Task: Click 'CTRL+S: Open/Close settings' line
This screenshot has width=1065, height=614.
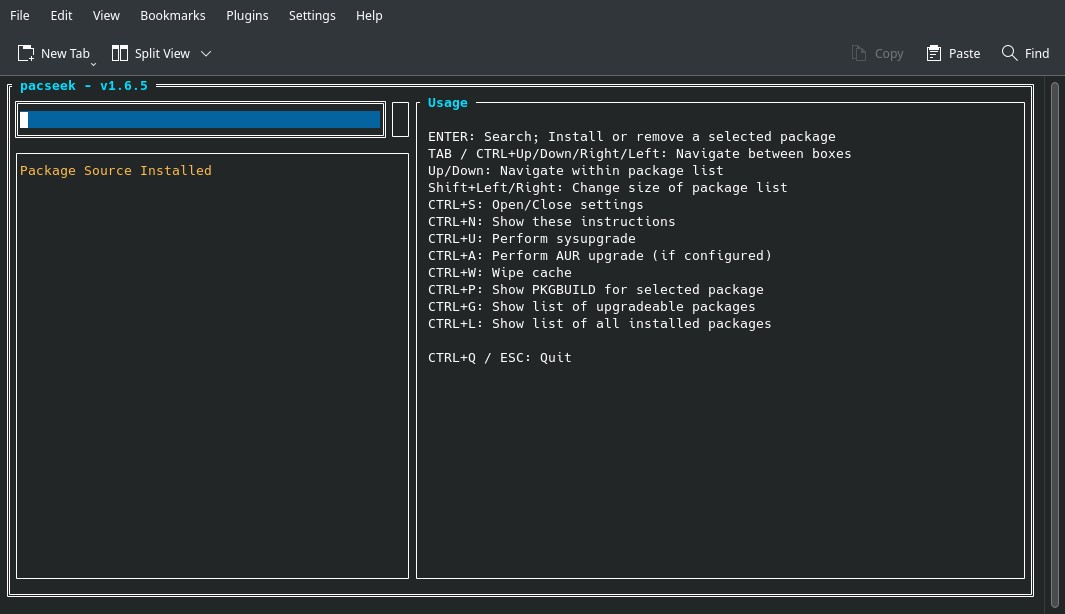Action: click(535, 204)
